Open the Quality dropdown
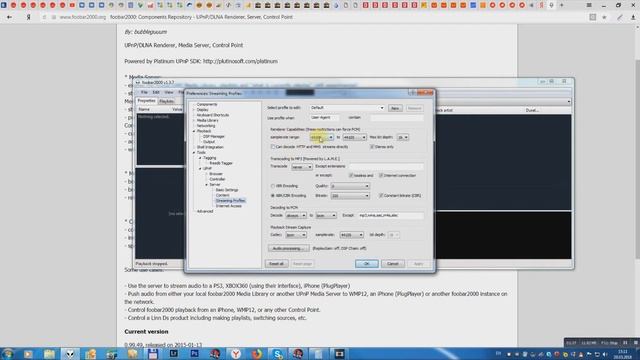Viewport: 640px width, 360px height. (350, 186)
